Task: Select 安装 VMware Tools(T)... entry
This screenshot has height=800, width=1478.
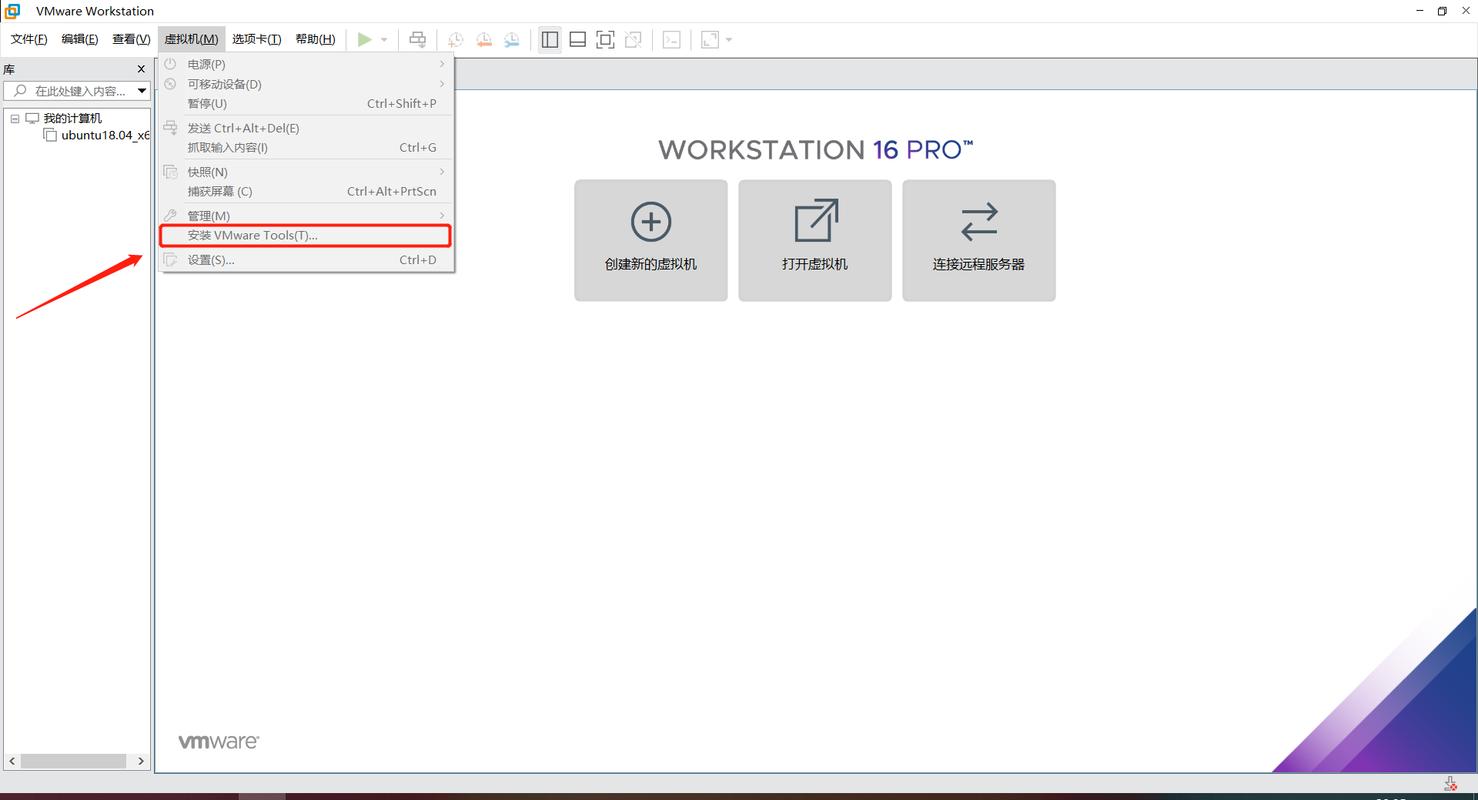Action: click(x=305, y=235)
